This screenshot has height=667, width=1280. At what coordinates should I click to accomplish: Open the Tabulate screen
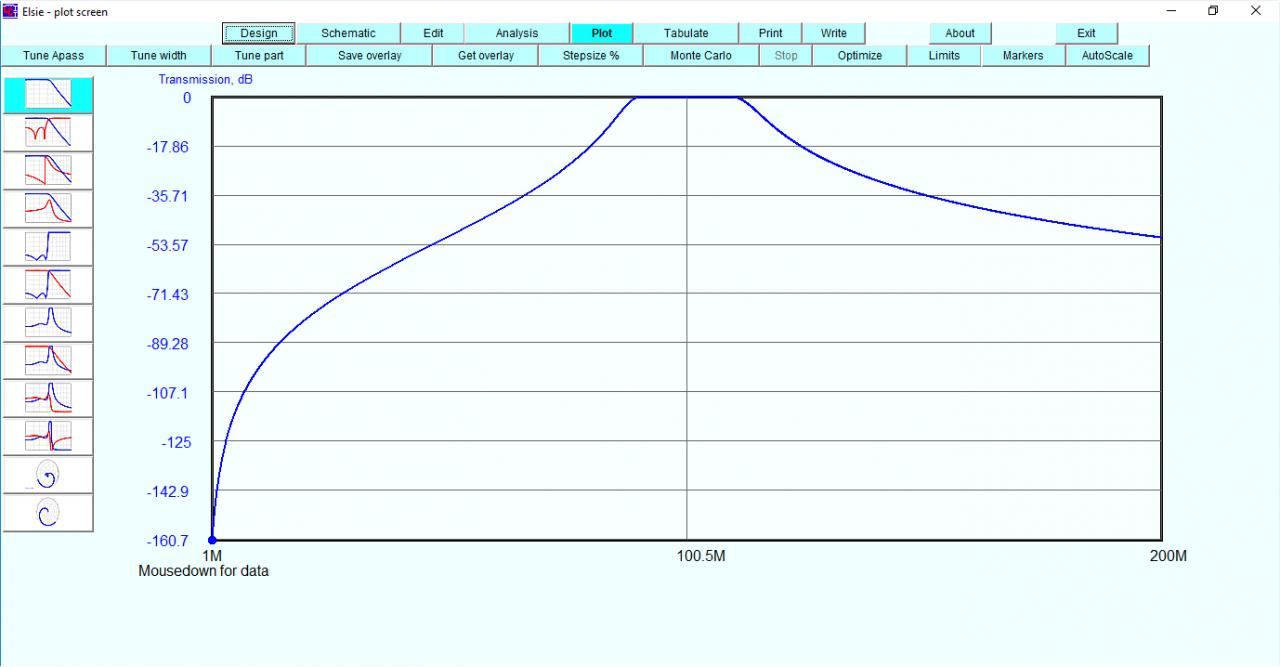click(x=686, y=34)
